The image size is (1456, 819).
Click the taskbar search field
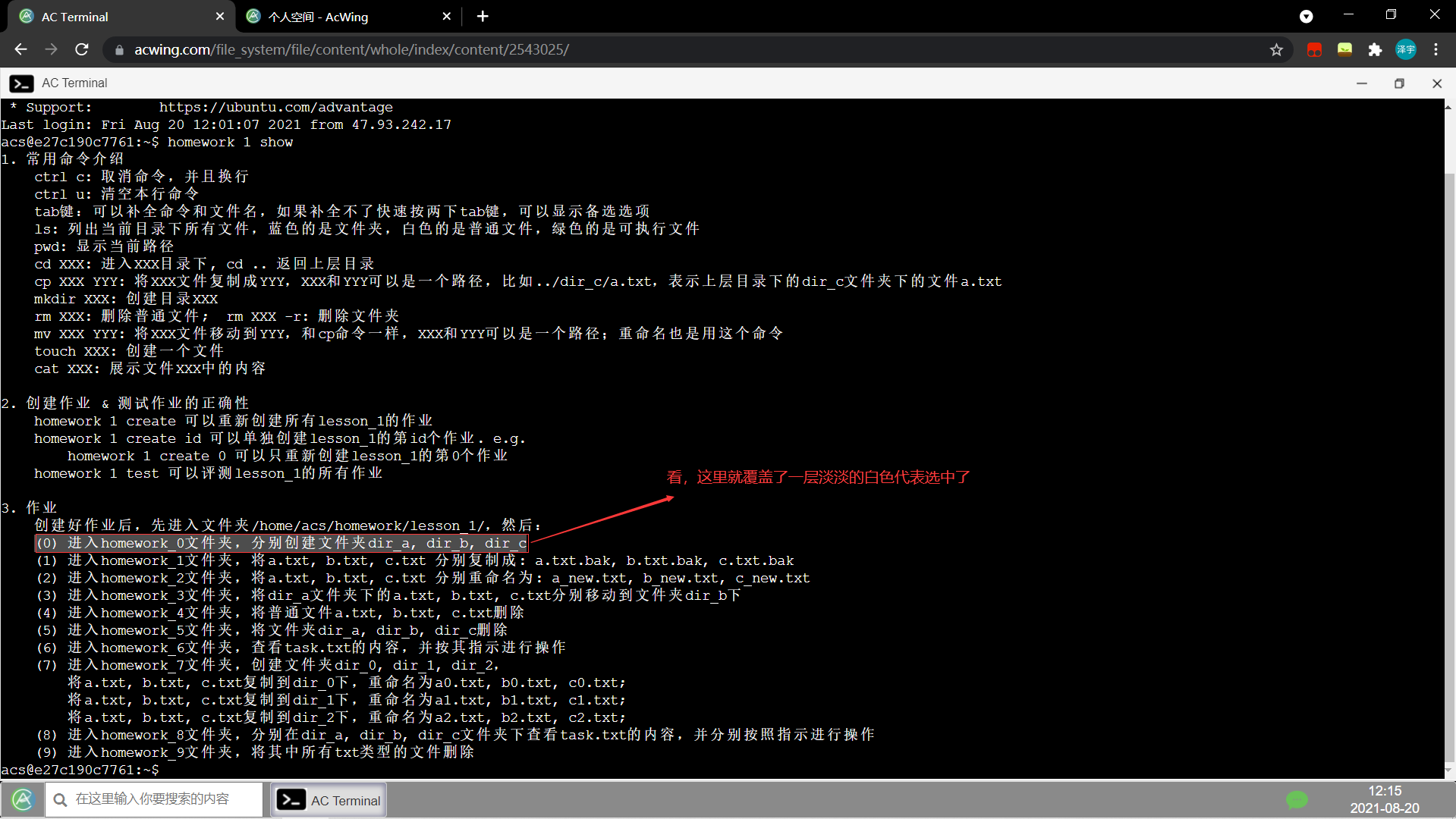pos(153,799)
